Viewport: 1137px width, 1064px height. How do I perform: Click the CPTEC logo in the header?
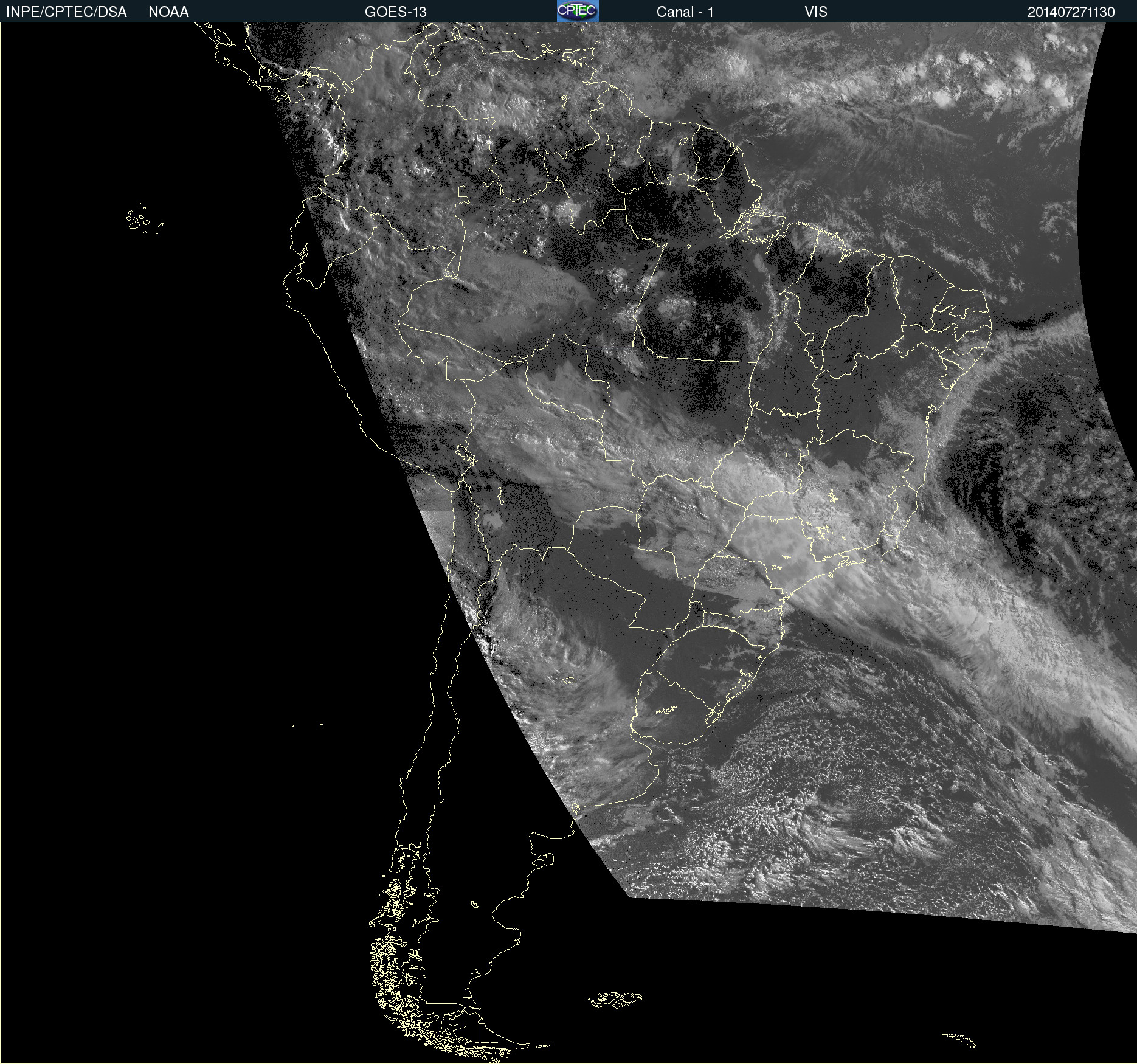pos(577,11)
